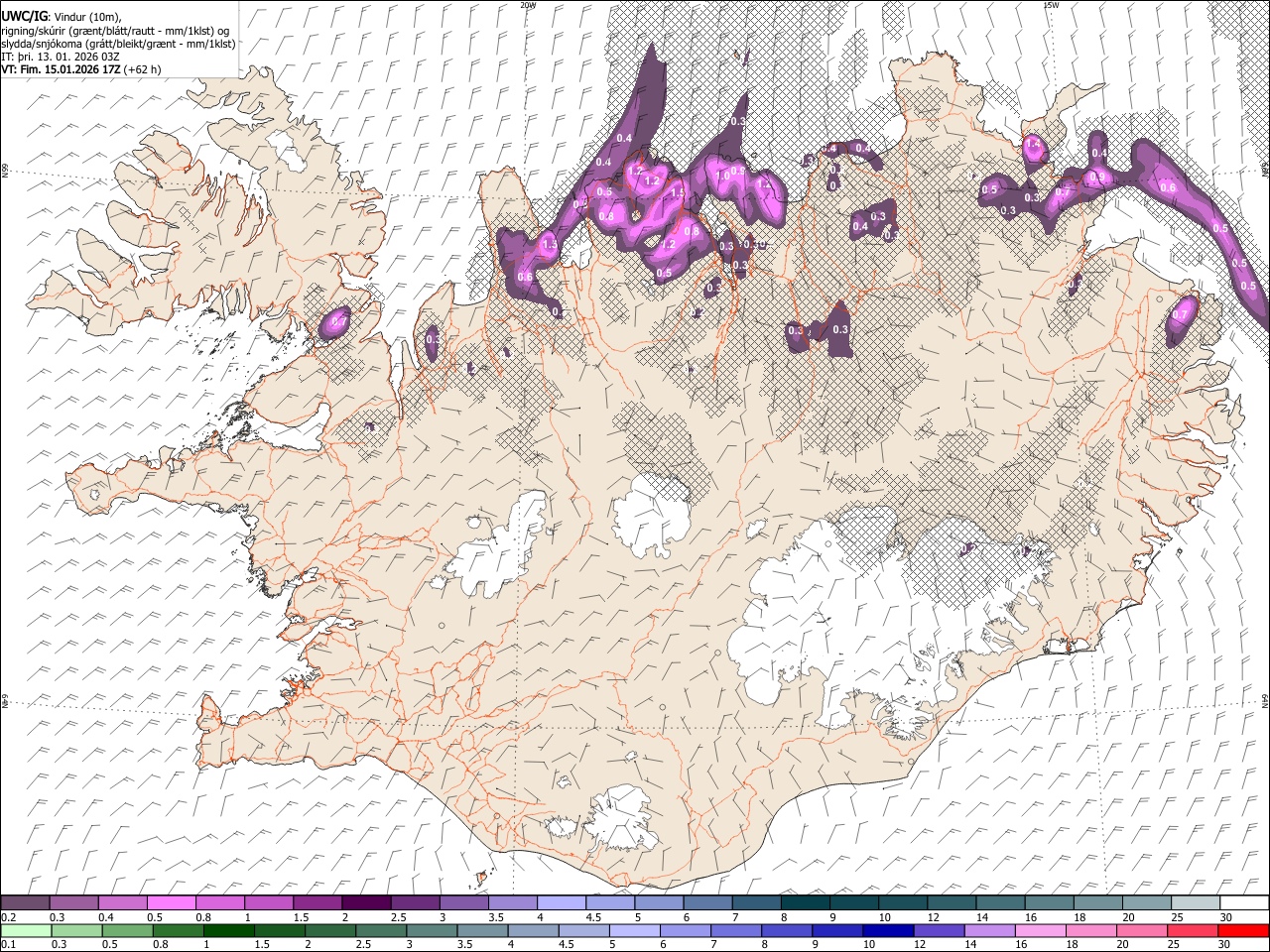
Task: Click the dusky purple 0.2 swatch, upper legend row
Action: click(x=25, y=903)
